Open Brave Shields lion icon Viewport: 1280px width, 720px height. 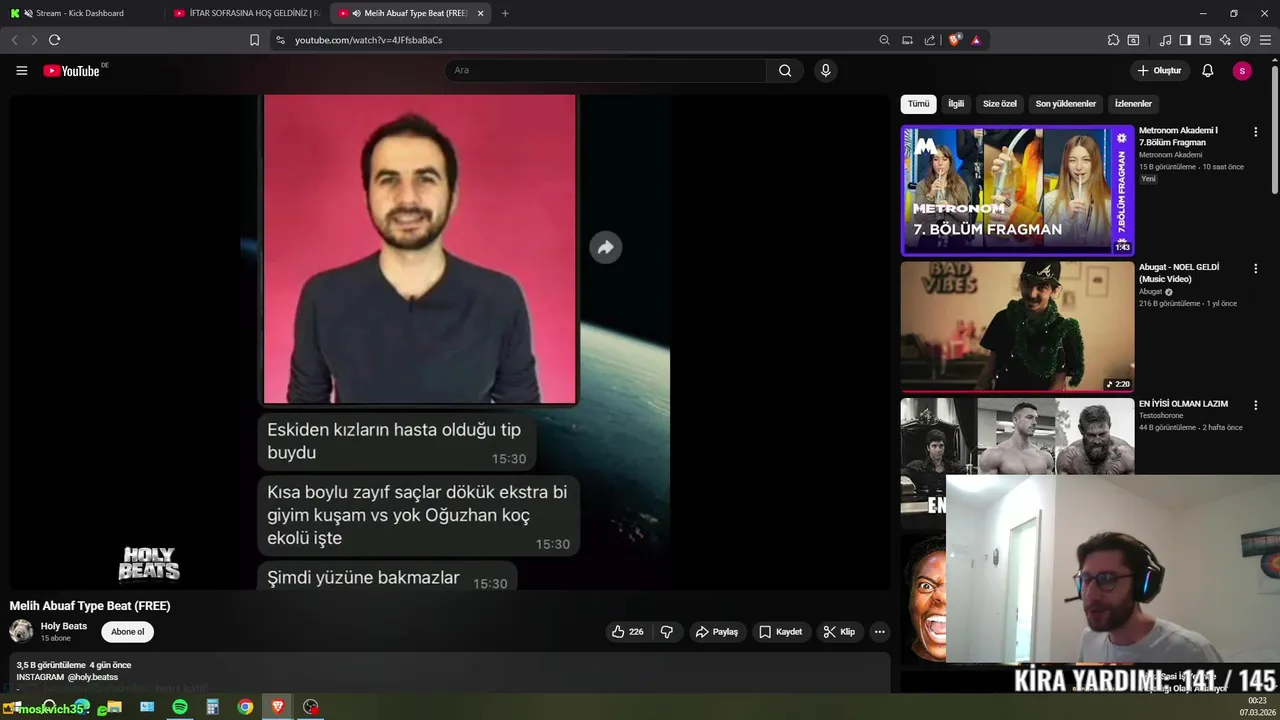[955, 40]
